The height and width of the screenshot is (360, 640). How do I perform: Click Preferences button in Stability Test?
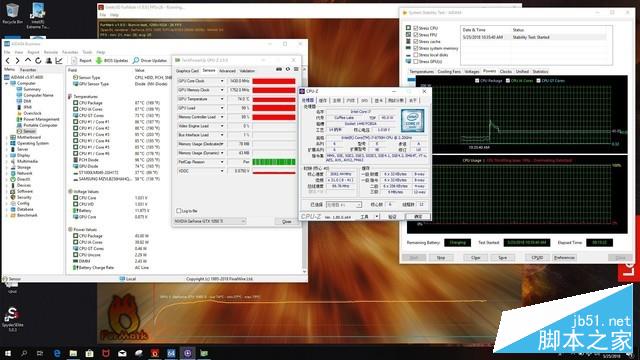tap(564, 258)
